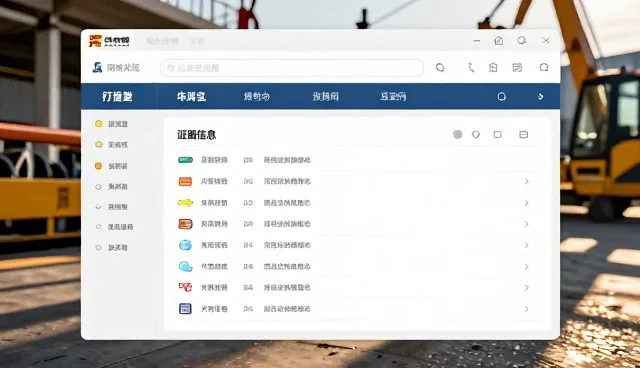Image resolution: width=640 pixels, height=368 pixels.
Task: Click the circle icon in the blue navigation bar
Action: [502, 97]
